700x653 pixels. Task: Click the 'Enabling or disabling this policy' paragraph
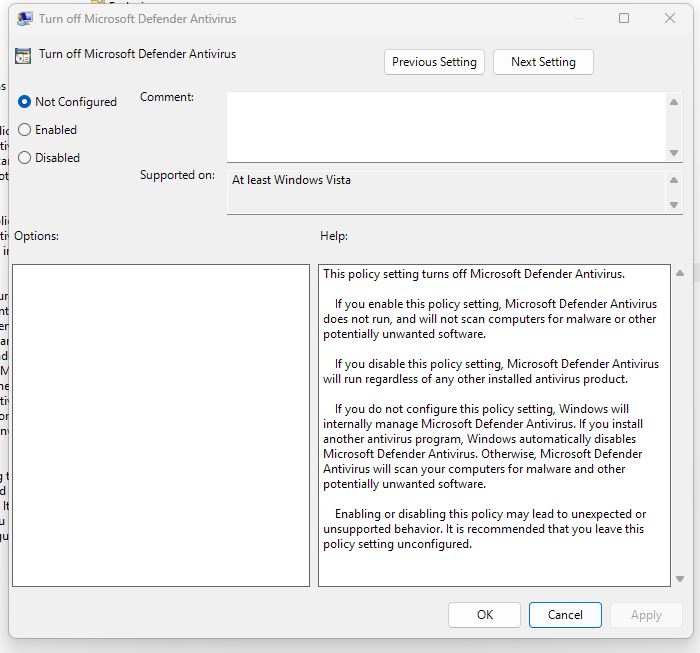point(484,529)
